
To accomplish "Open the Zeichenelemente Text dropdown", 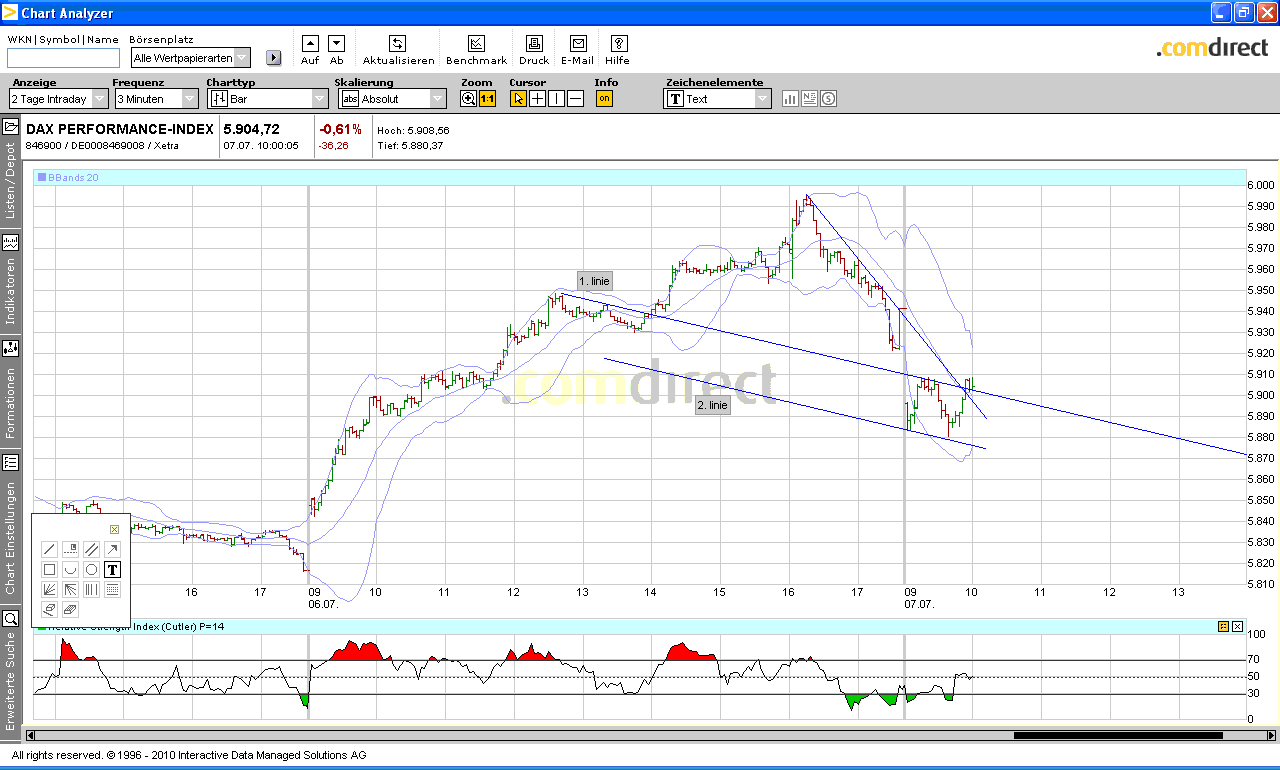I will pos(717,98).
